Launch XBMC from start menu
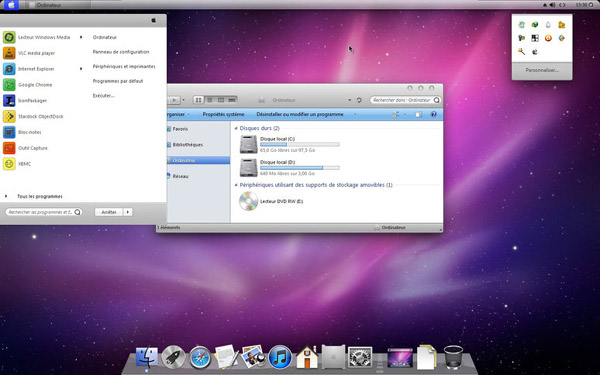This screenshot has height=375, width=600. coord(17,164)
